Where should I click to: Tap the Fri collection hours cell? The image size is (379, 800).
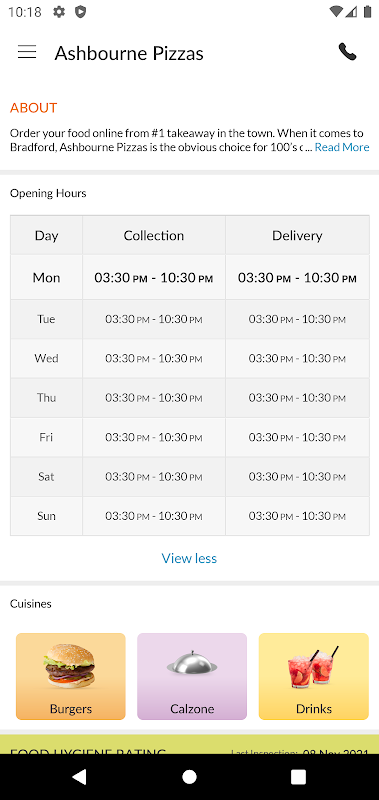(x=154, y=437)
